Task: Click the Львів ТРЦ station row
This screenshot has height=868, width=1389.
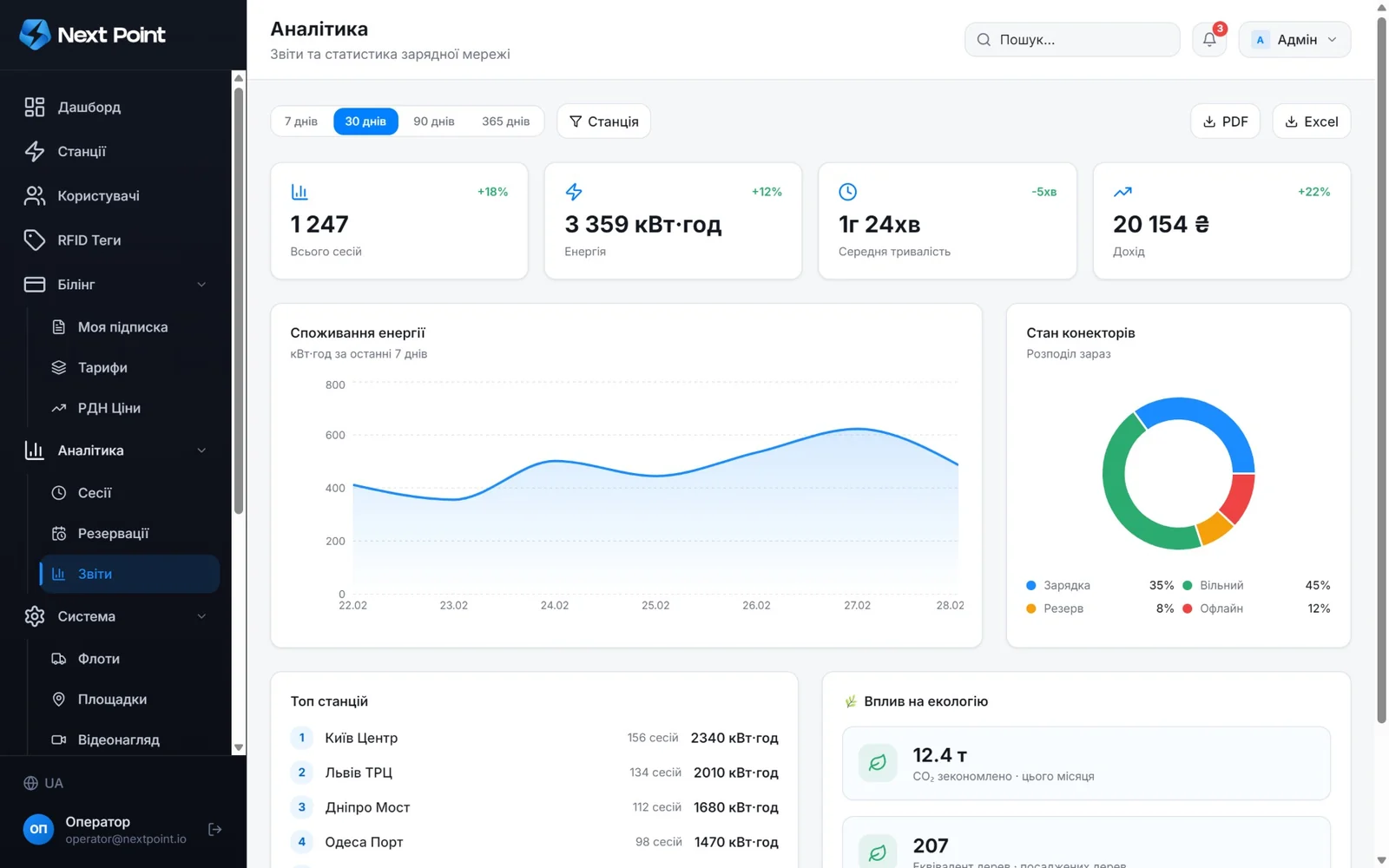Action: pyautogui.click(x=534, y=773)
